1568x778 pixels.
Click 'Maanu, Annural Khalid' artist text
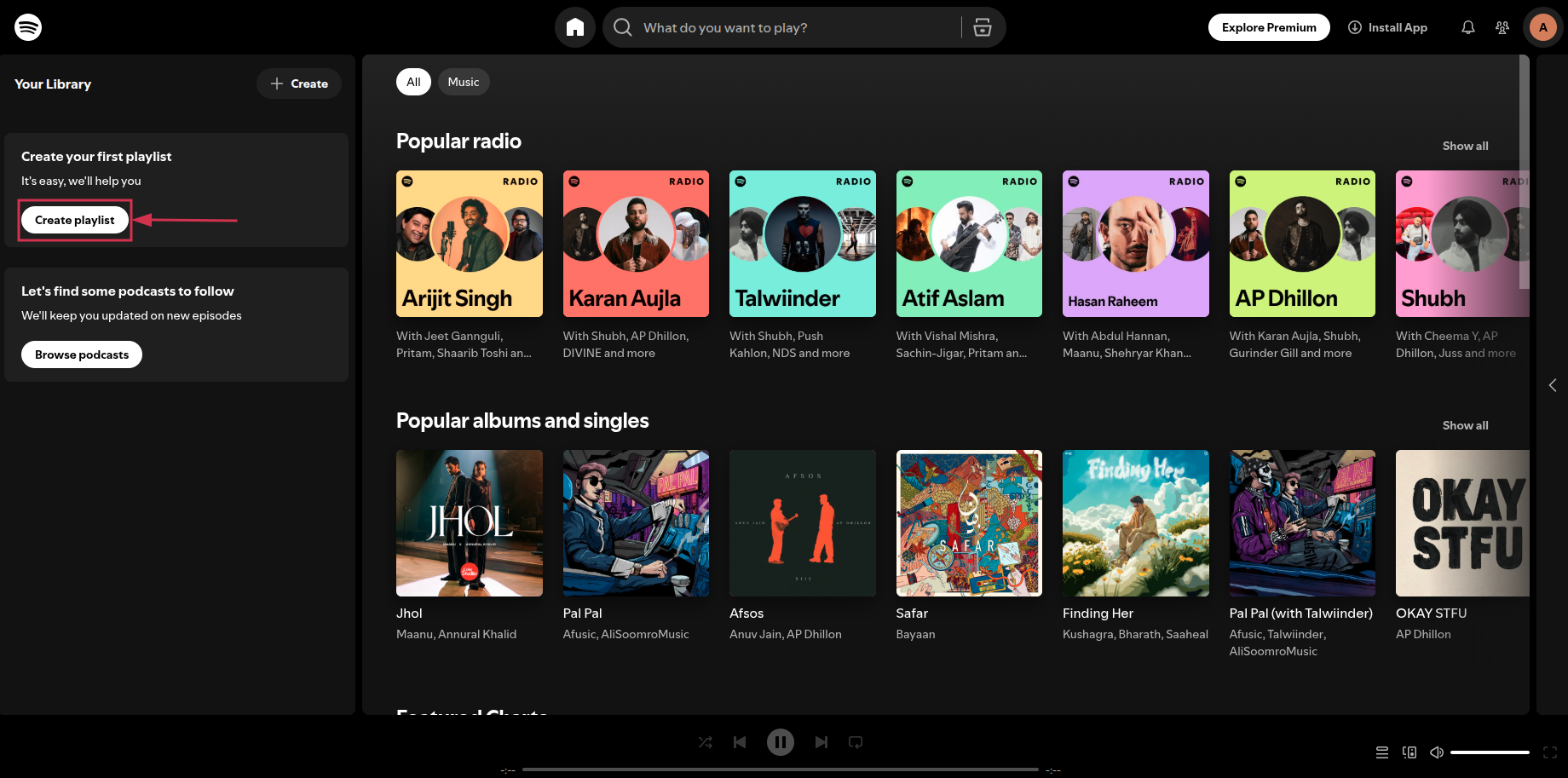click(456, 634)
